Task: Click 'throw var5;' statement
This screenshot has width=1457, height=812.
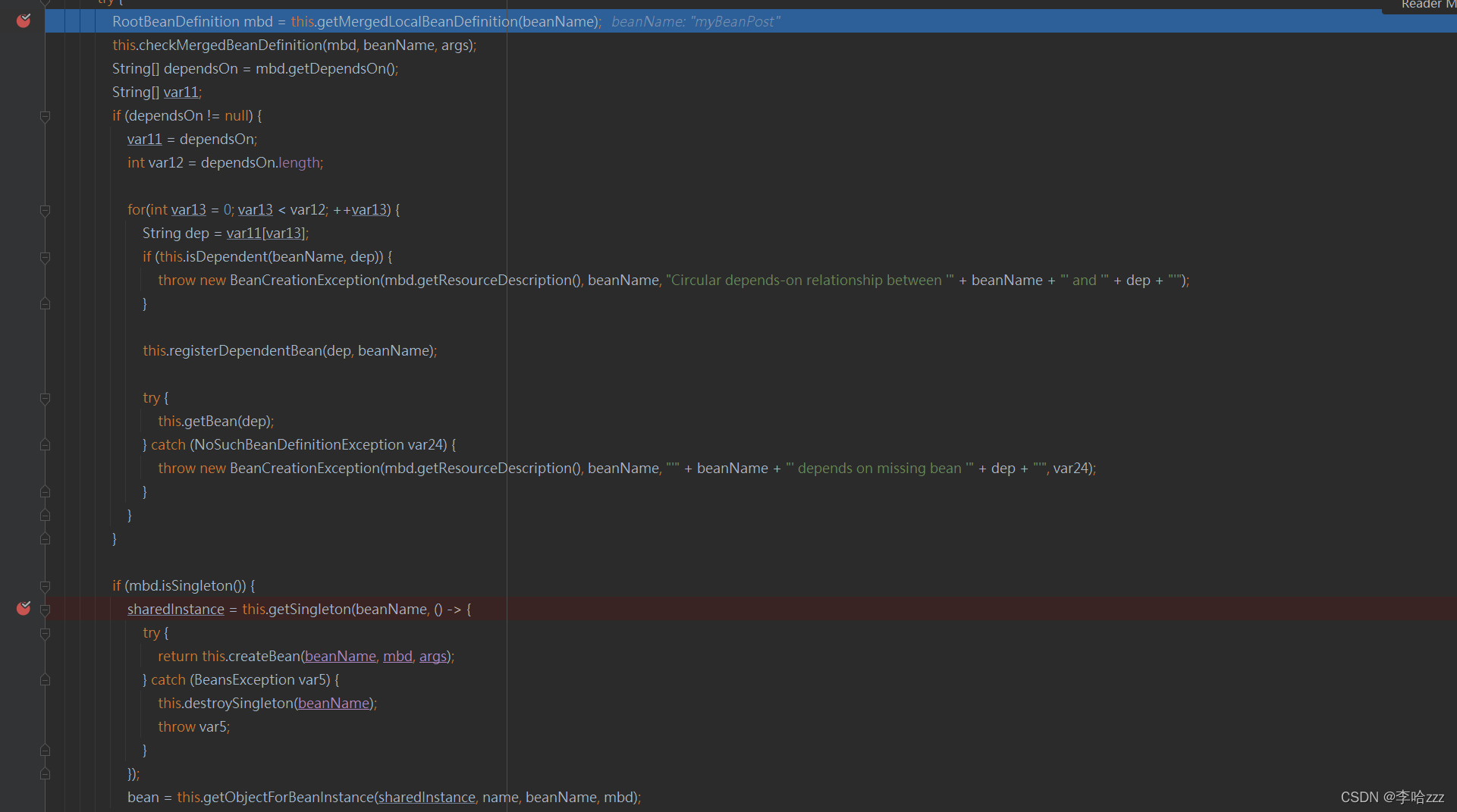Action: 193,726
